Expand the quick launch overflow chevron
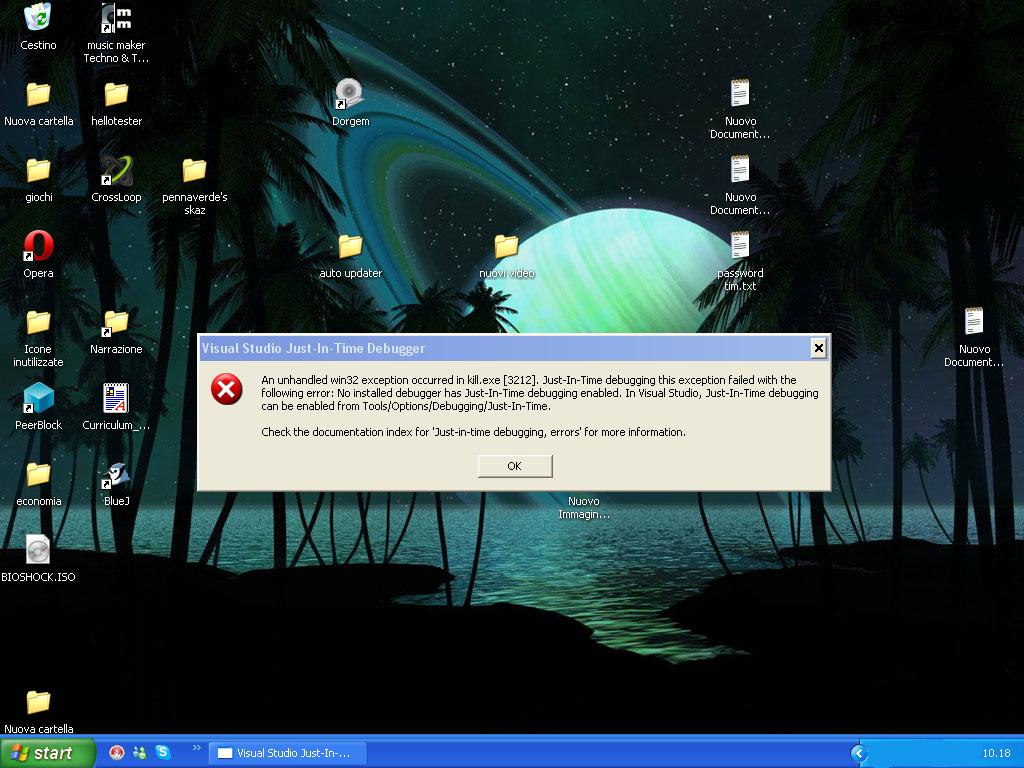Viewport: 1024px width, 768px height. point(196,748)
